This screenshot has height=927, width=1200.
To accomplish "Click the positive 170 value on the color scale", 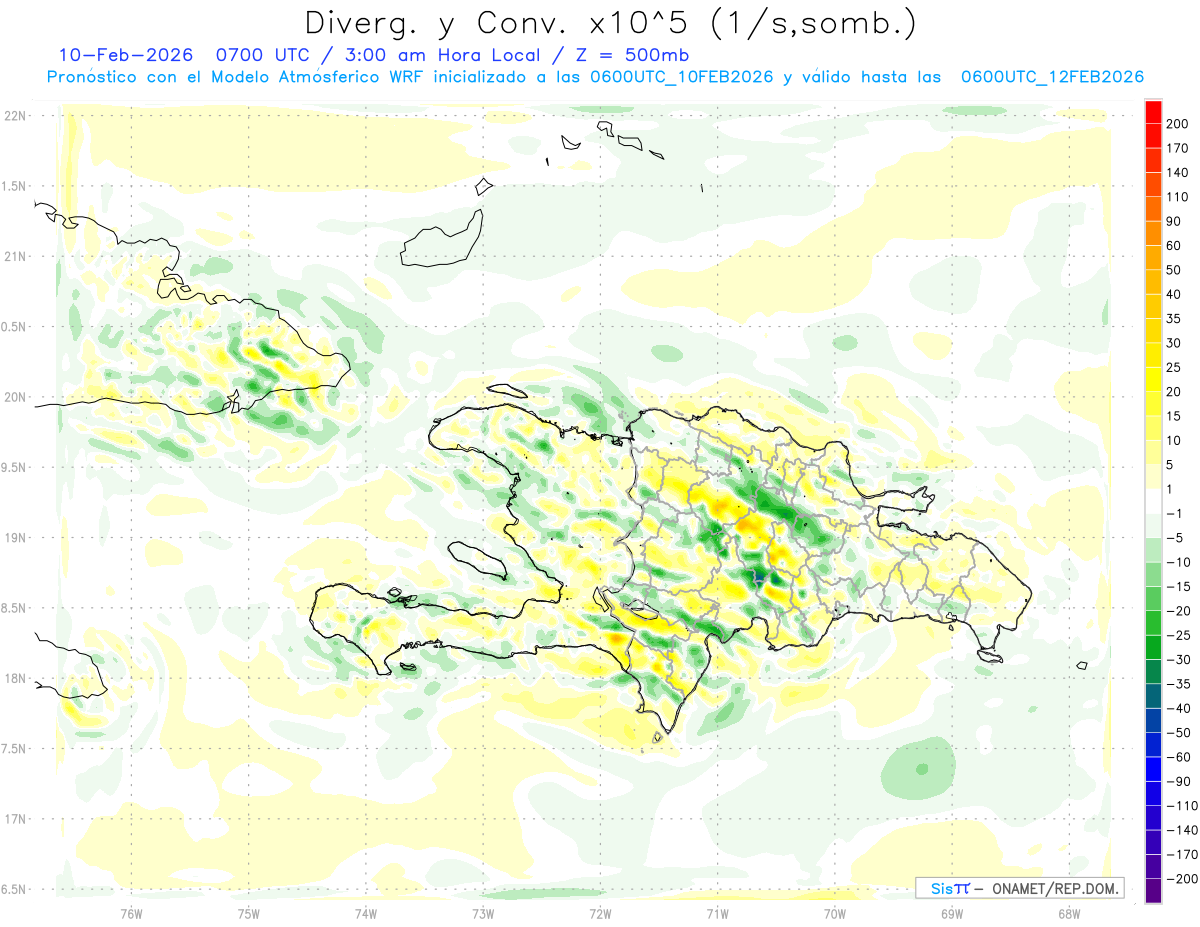I will click(x=1179, y=148).
